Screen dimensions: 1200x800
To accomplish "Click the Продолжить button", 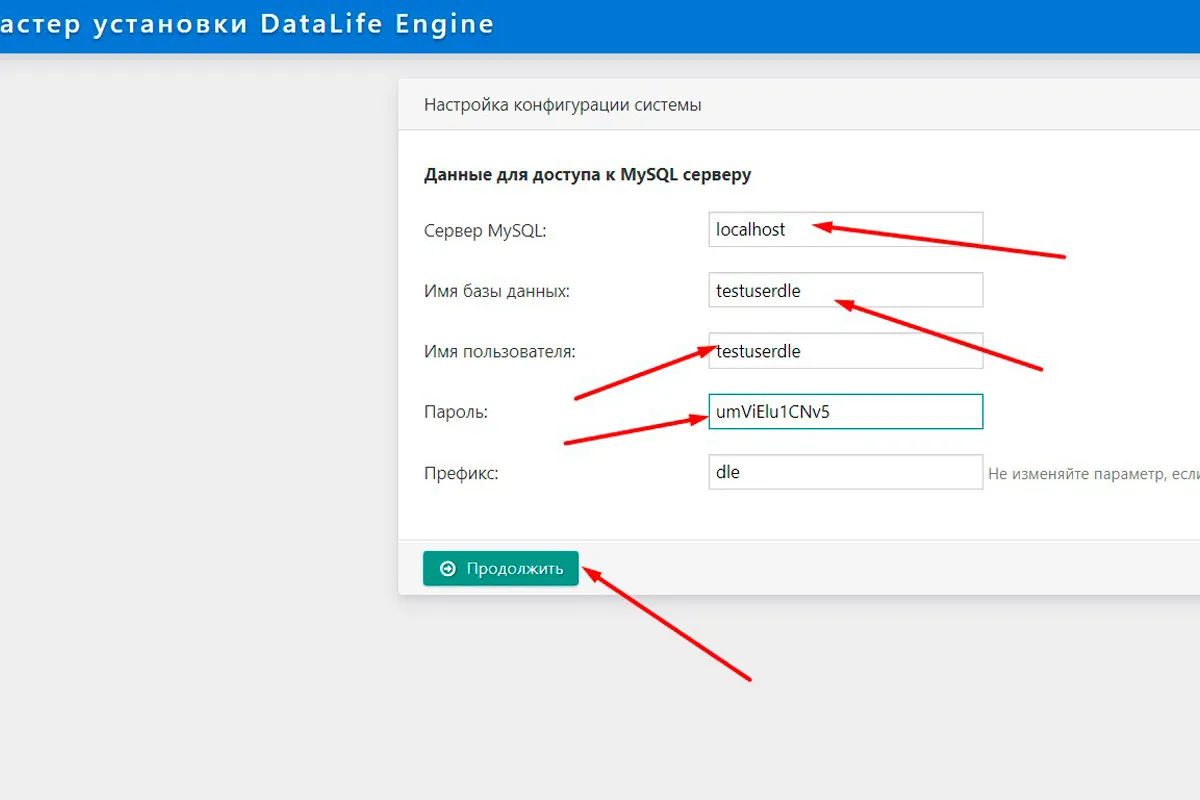I will click(501, 569).
